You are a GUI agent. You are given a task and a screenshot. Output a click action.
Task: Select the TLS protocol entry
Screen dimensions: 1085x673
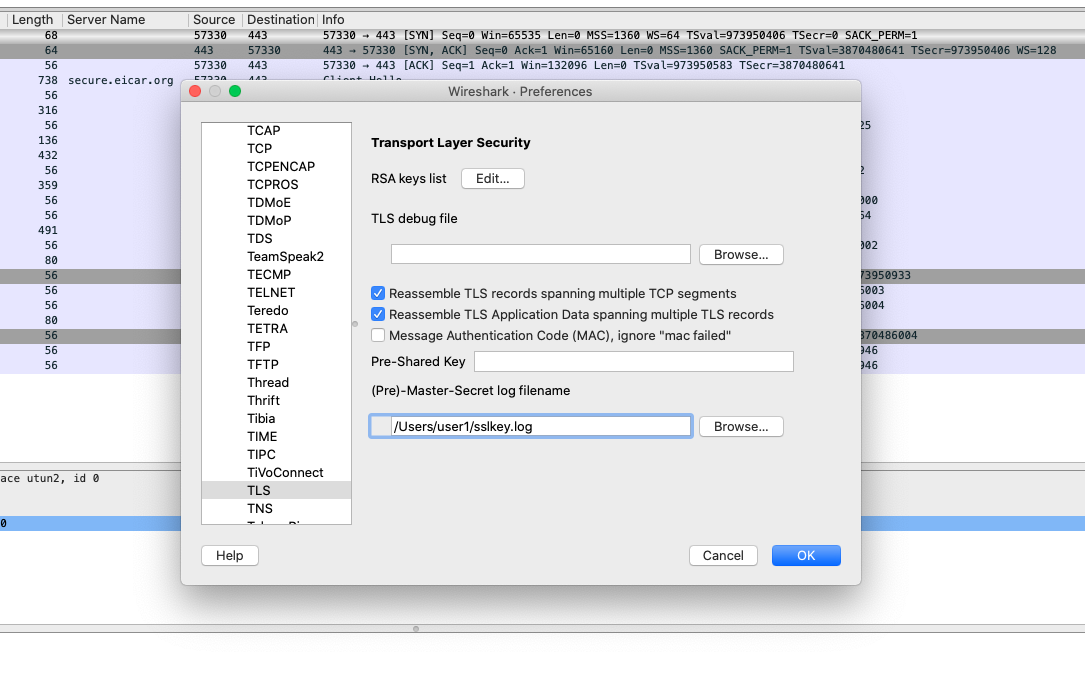click(257, 490)
